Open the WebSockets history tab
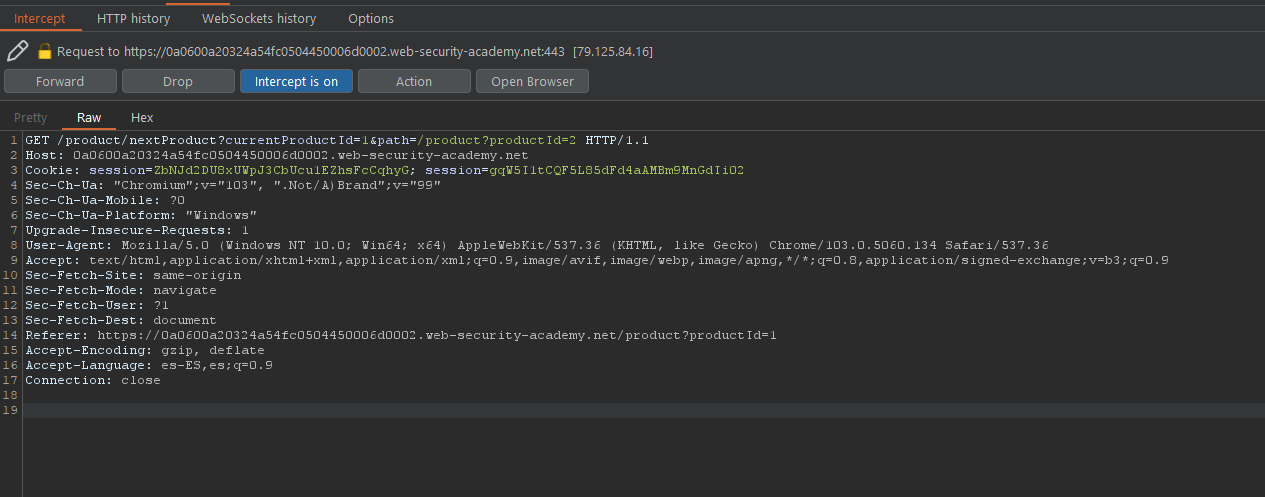Screen dimensions: 1265x497 point(259,18)
